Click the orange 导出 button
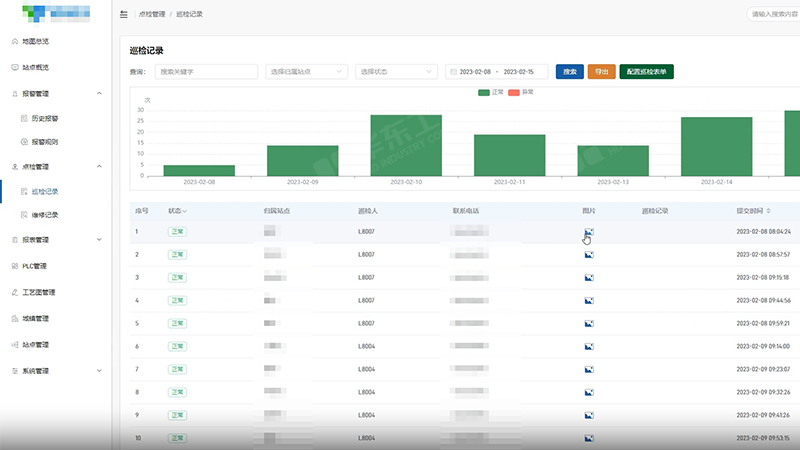Image resolution: width=800 pixels, height=450 pixels. point(601,72)
